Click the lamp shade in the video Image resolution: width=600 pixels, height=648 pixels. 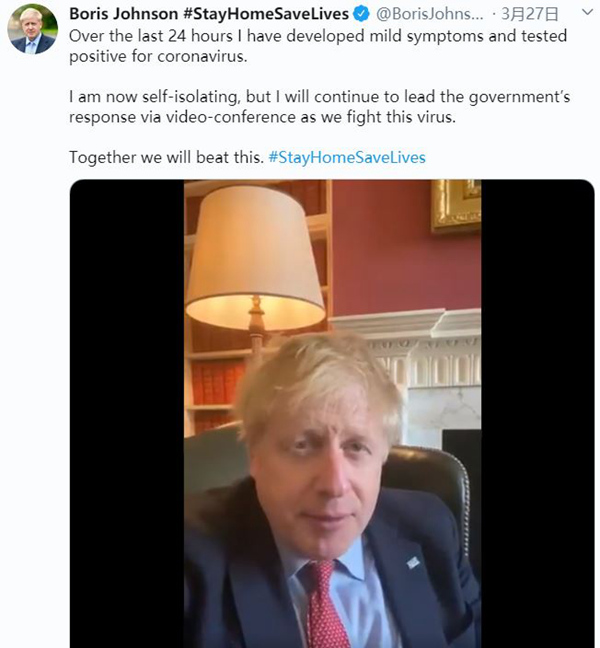tap(256, 260)
